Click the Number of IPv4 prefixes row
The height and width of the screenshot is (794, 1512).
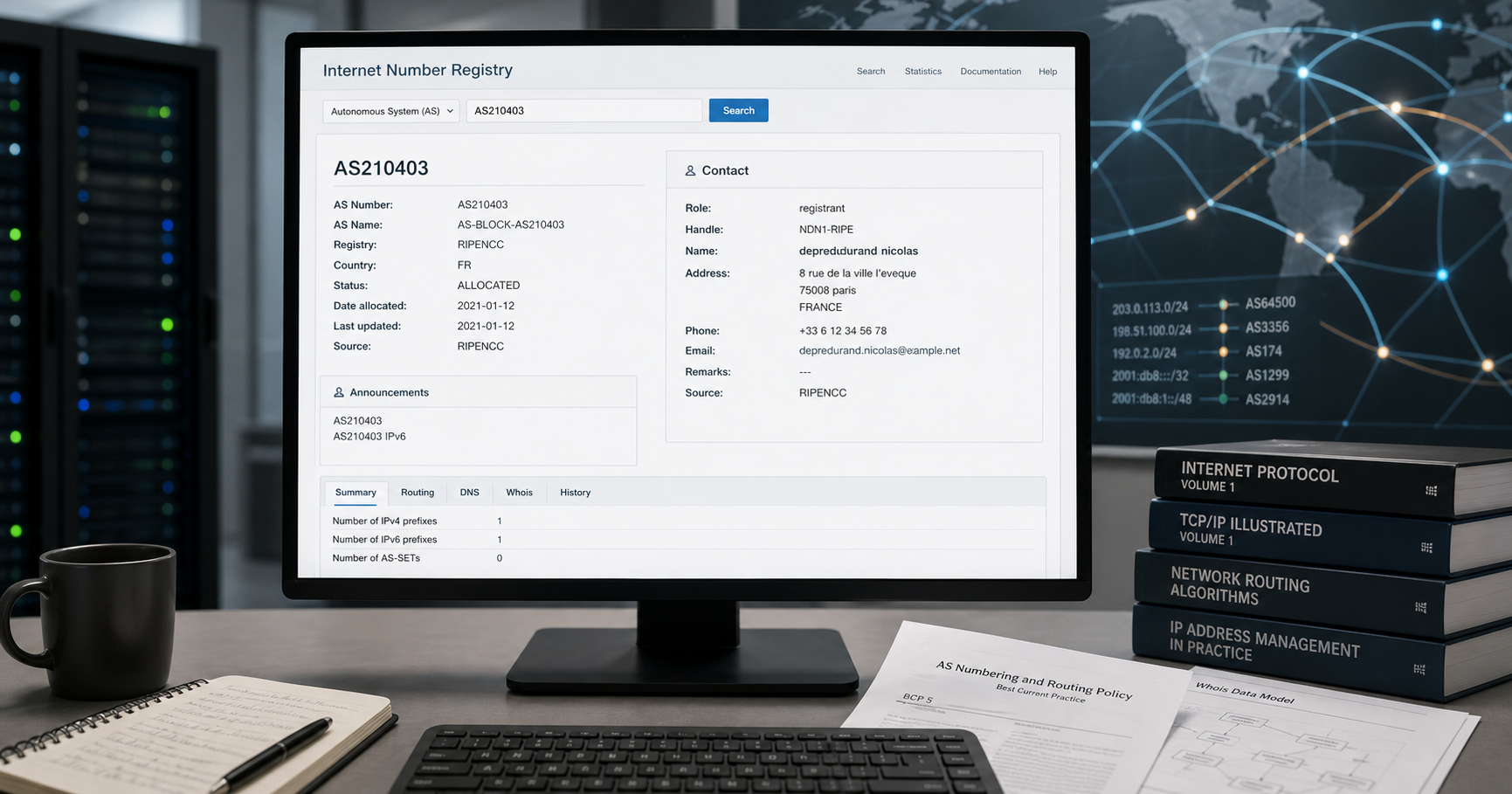click(681, 521)
